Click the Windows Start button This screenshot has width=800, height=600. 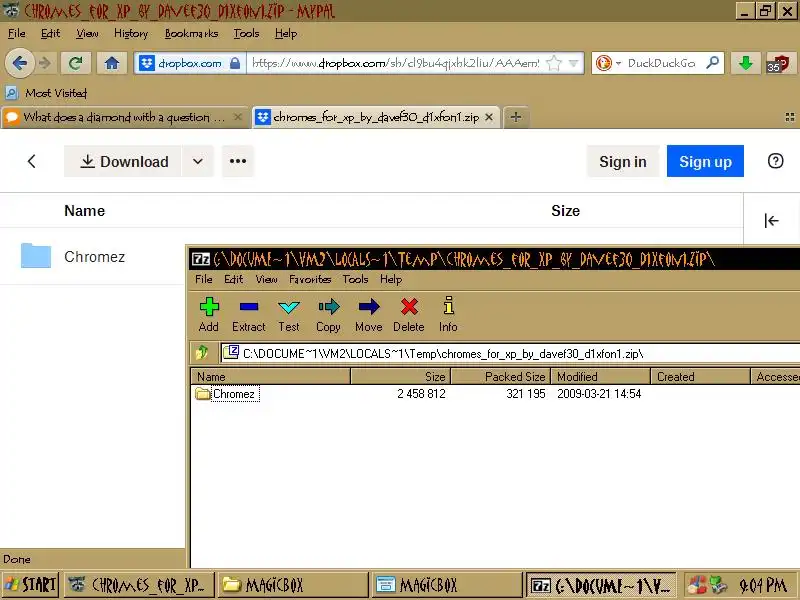point(30,585)
